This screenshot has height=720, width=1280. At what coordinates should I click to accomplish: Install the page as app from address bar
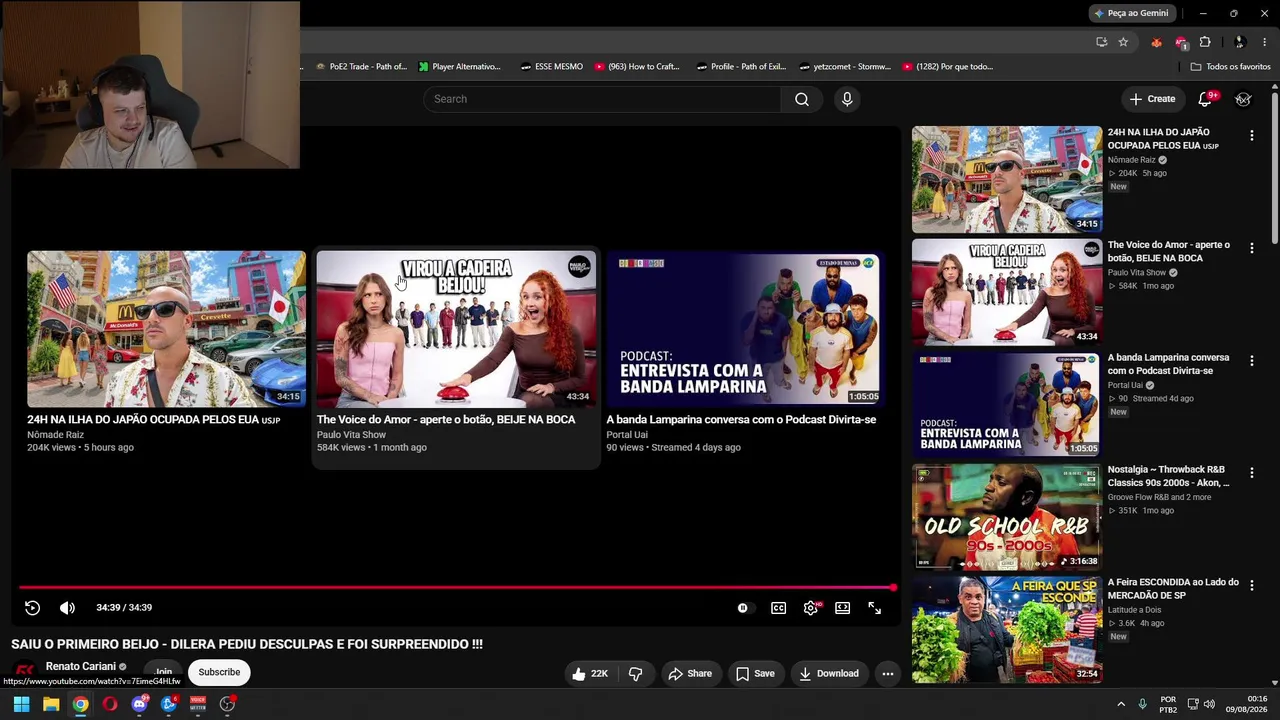click(x=1101, y=42)
